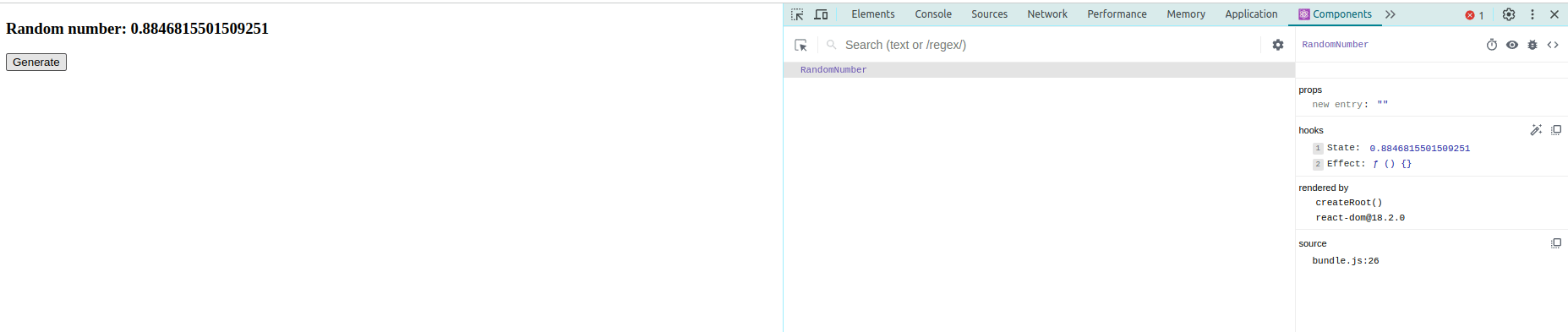Click the RandomNumber header in details pane
Viewport: 1568px width, 332px height.
1335,45
